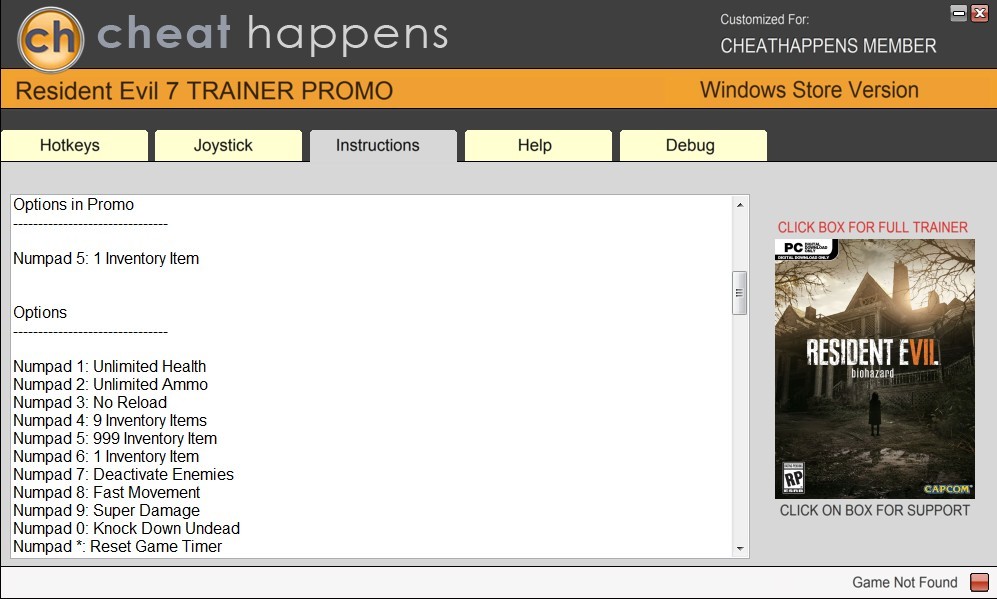Click the Numpad 1: Unlimited Health line

[109, 366]
